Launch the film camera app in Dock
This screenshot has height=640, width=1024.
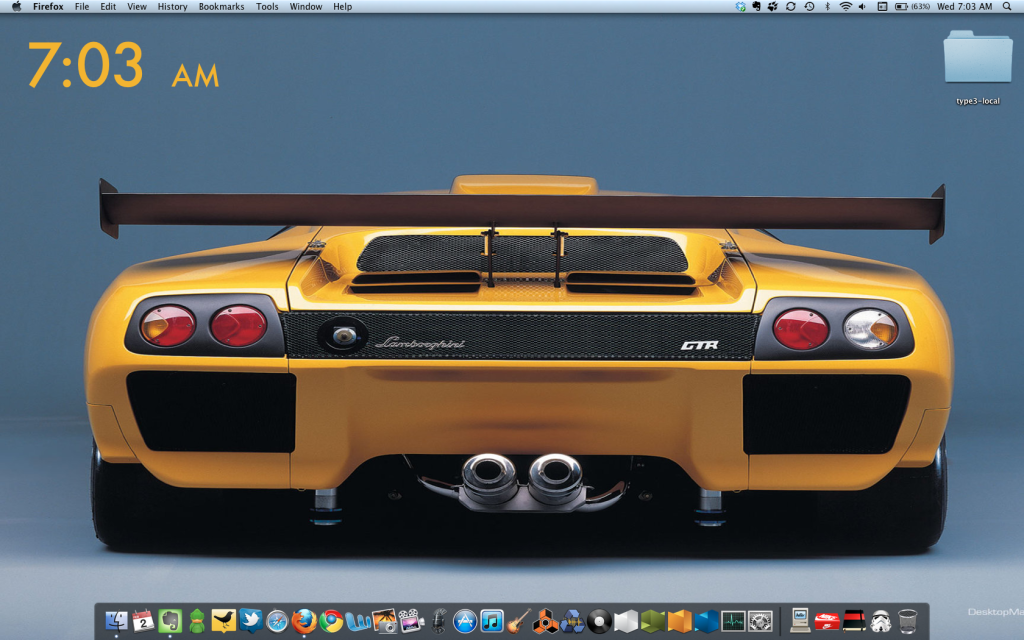(411, 621)
